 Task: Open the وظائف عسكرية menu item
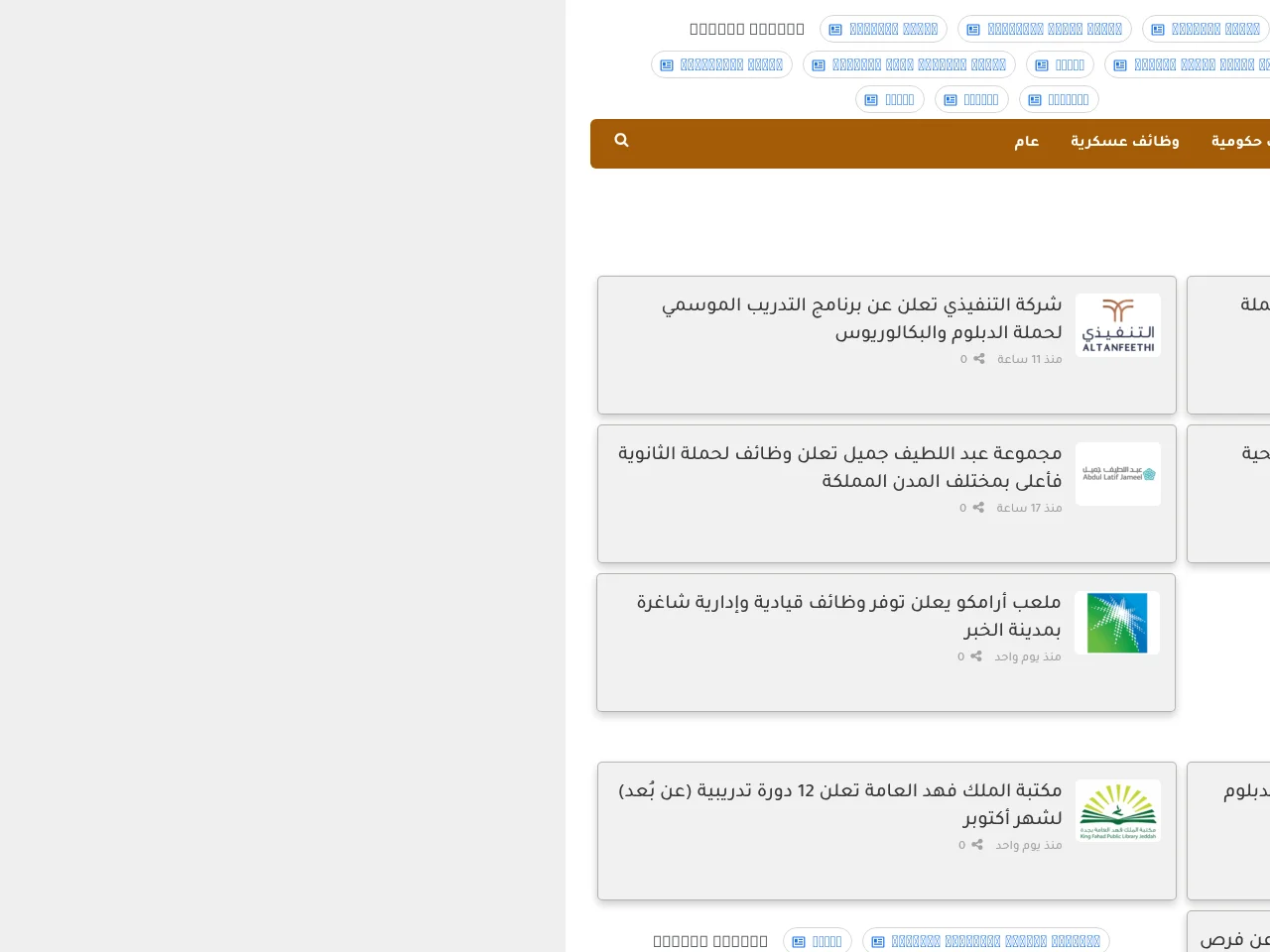tap(1125, 142)
